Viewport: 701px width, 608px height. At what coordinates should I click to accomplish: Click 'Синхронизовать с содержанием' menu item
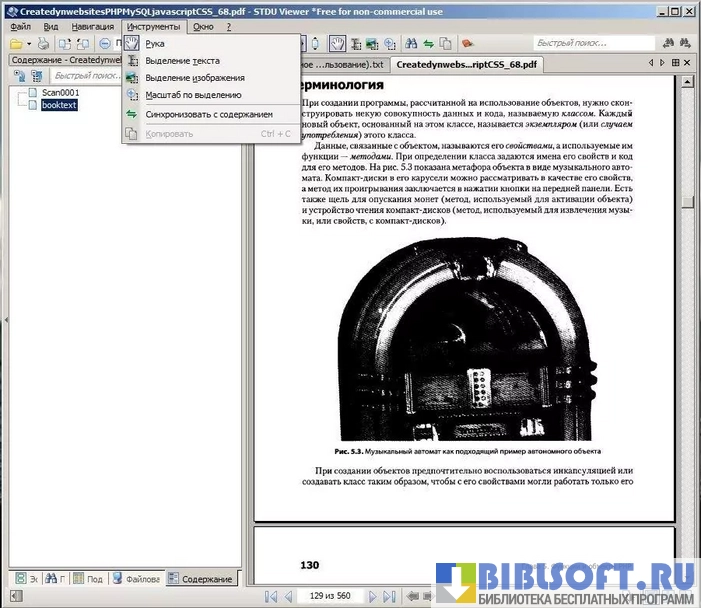208,115
